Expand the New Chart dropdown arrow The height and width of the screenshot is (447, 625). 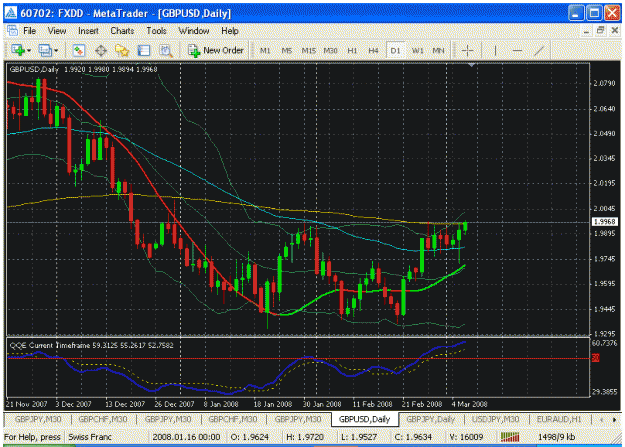[x=29, y=51]
